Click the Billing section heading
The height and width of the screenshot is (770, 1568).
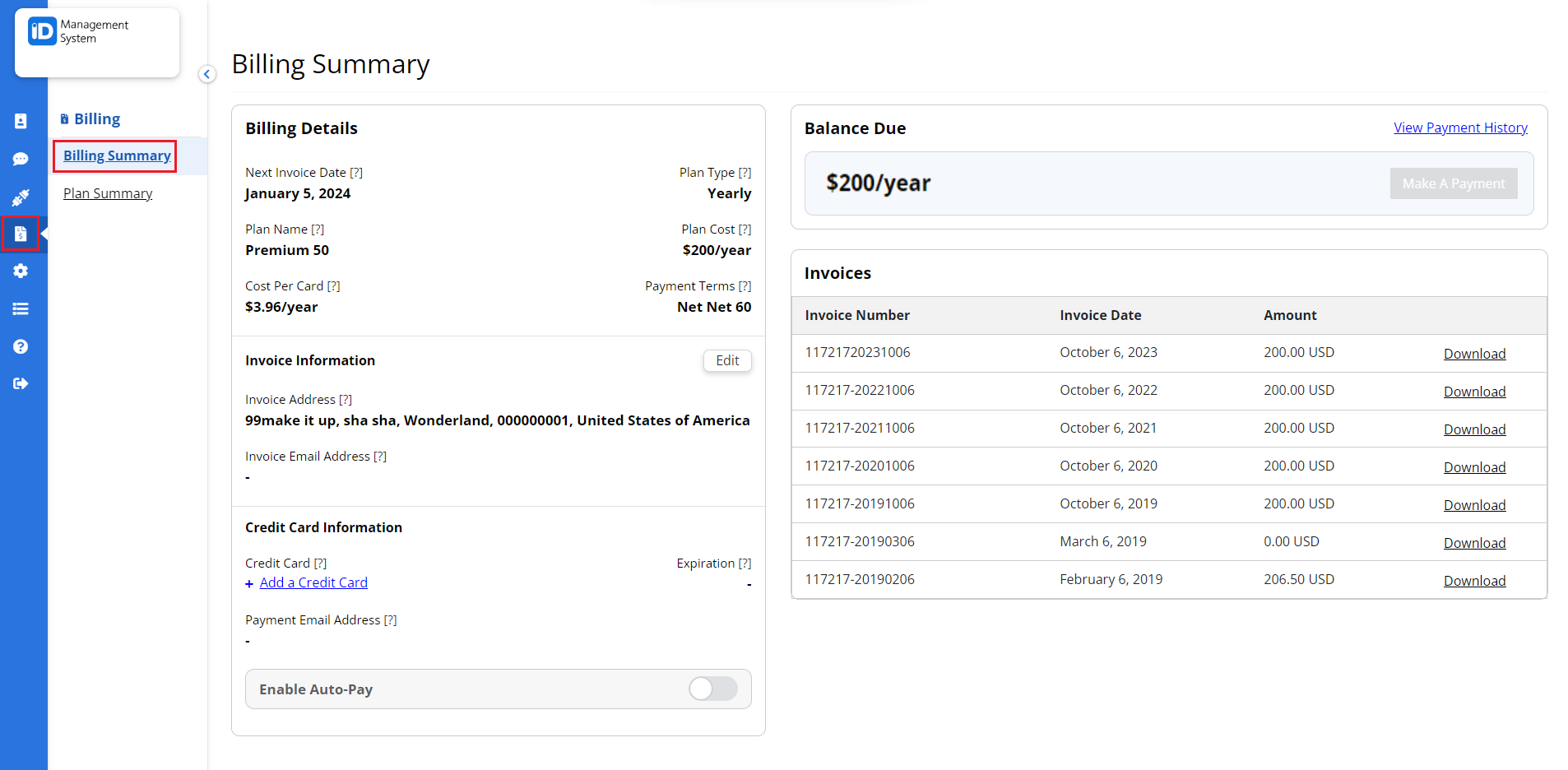97,119
